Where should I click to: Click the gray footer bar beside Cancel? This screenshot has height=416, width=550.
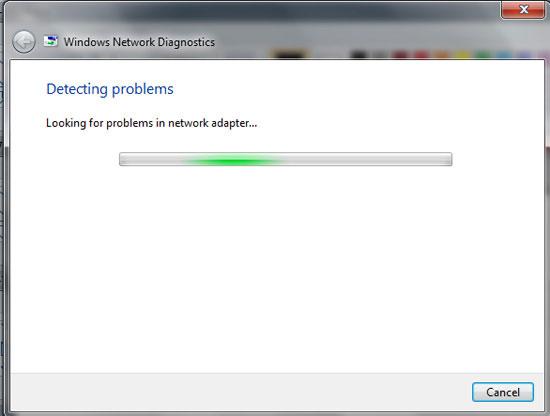pyautogui.click(x=239, y=392)
